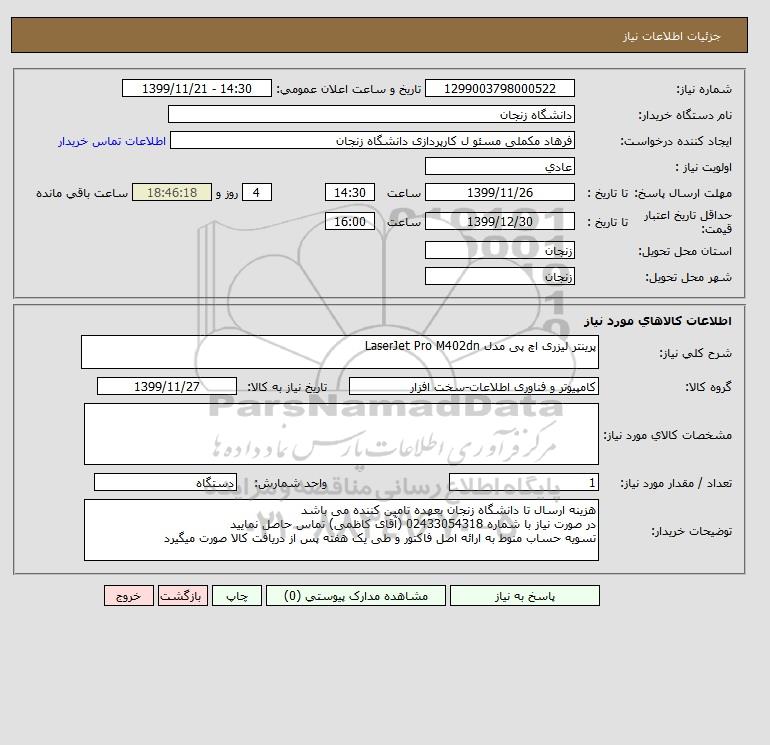Click the label ساعت باقی مانده
The image size is (770, 745).
[x=82, y=193]
